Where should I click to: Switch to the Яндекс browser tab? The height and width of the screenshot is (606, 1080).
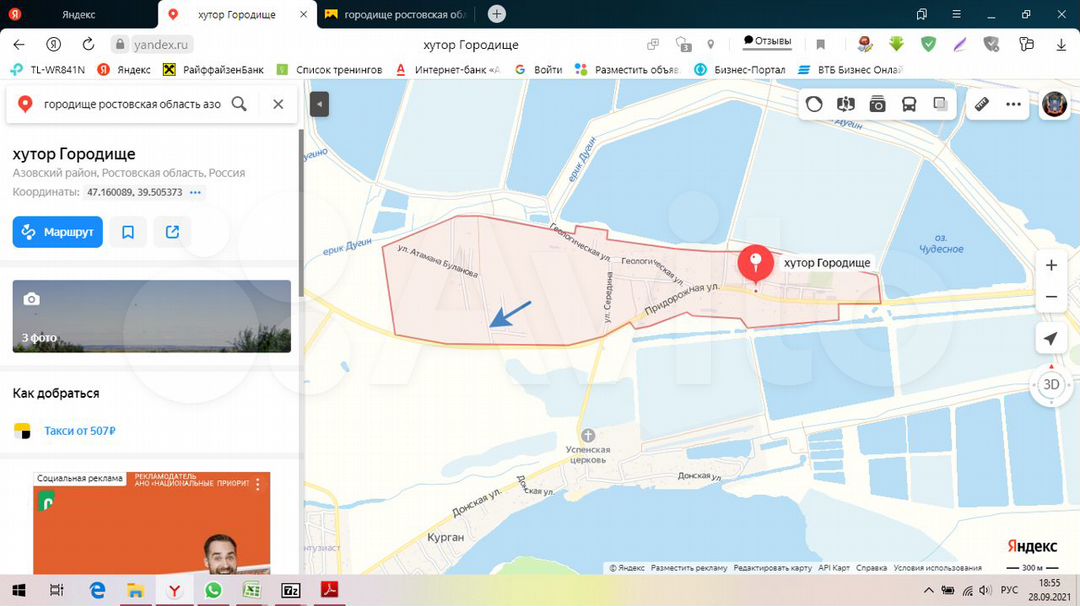click(78, 14)
